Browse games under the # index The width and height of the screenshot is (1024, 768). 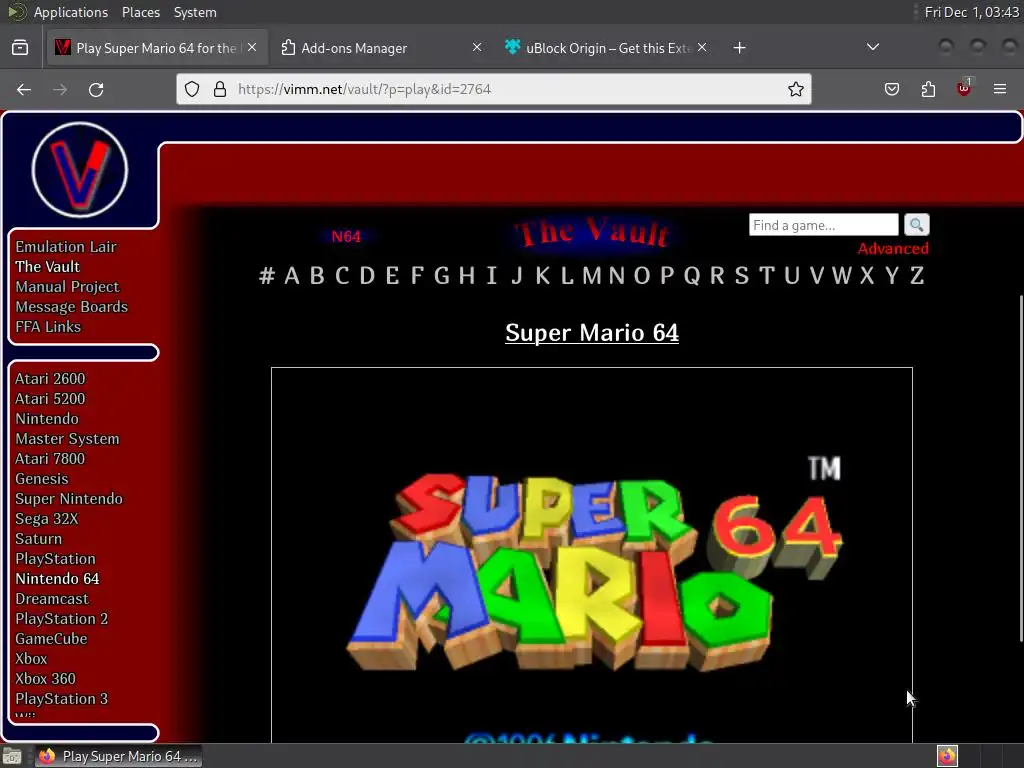[266, 276]
